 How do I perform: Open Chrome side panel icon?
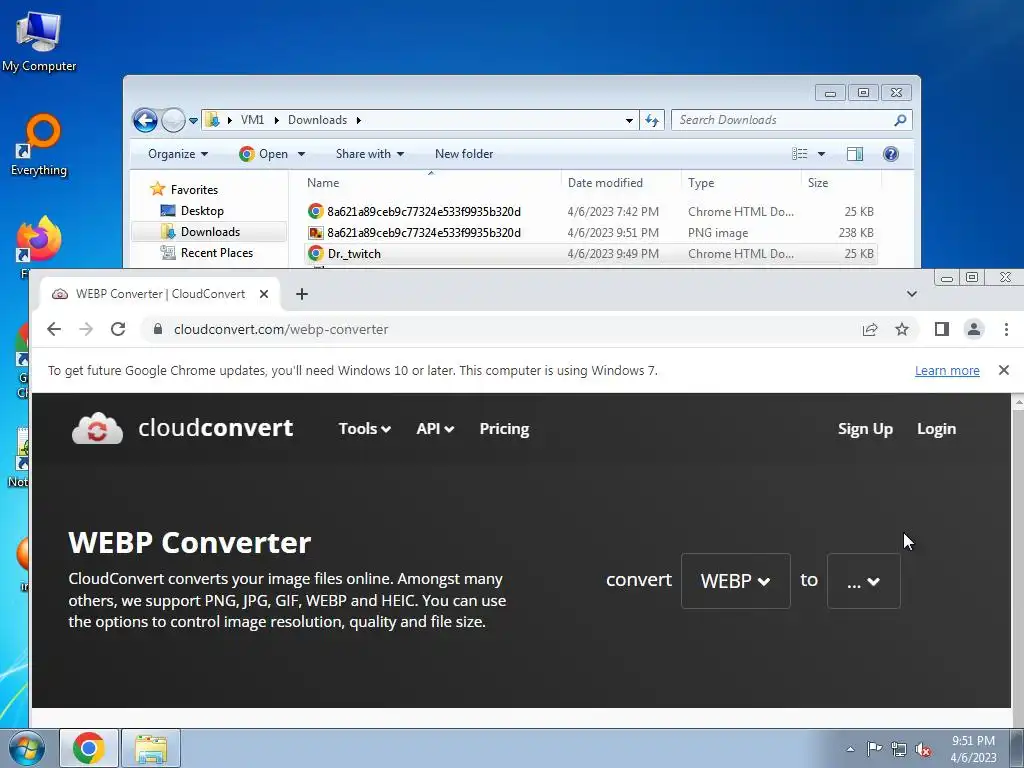941,329
